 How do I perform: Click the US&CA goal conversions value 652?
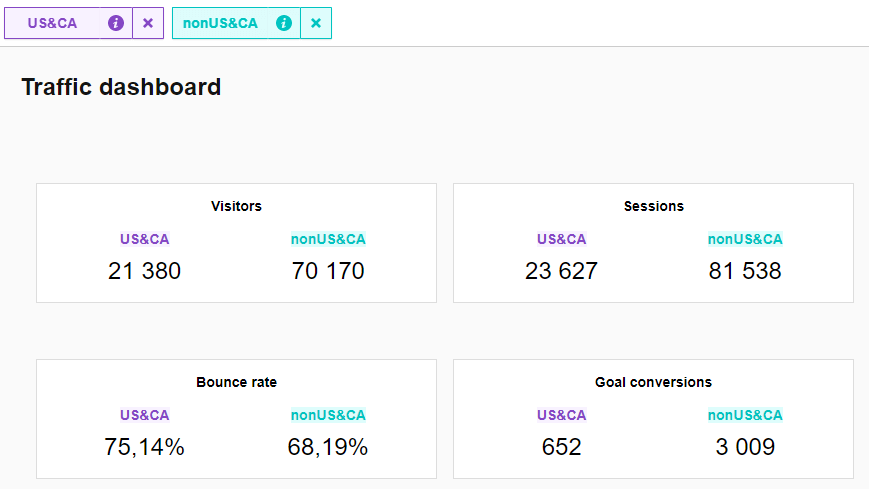tap(561, 447)
